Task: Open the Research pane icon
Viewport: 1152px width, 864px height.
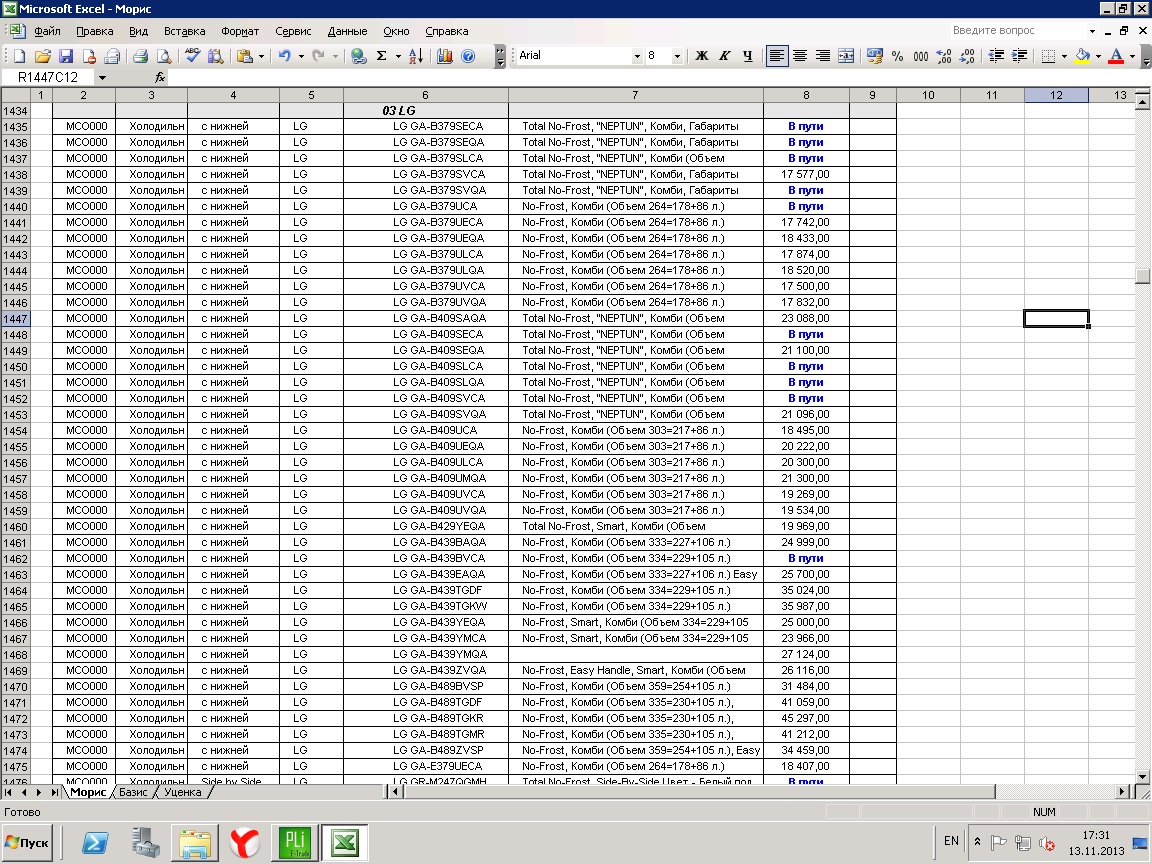Action: point(215,56)
